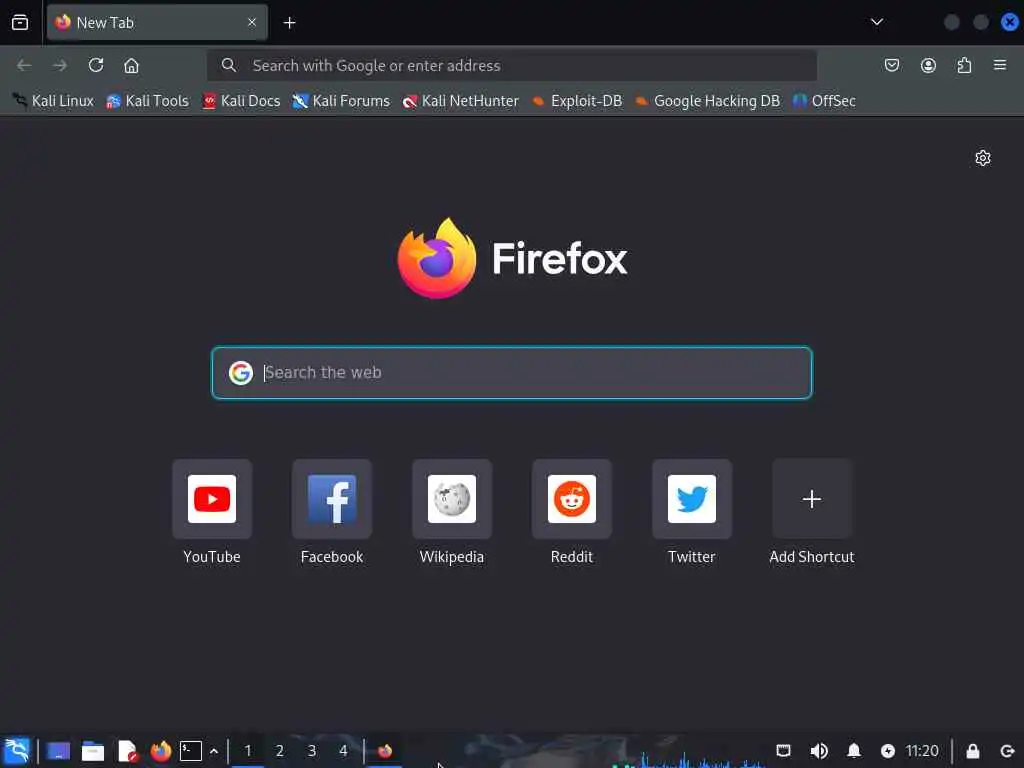Open the Extensions puzzle icon
This screenshot has height=768, width=1024.
[x=965, y=65]
